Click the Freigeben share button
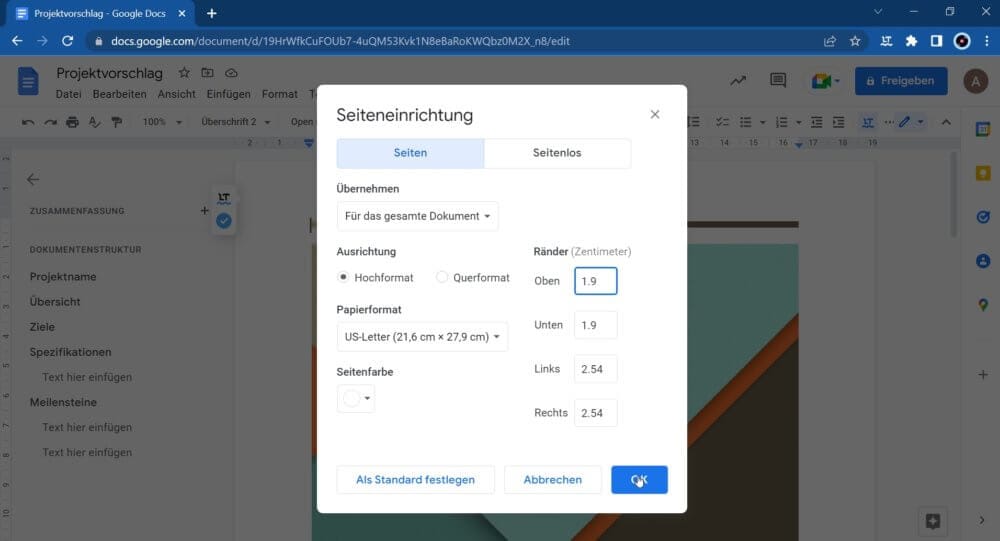 pos(901,81)
